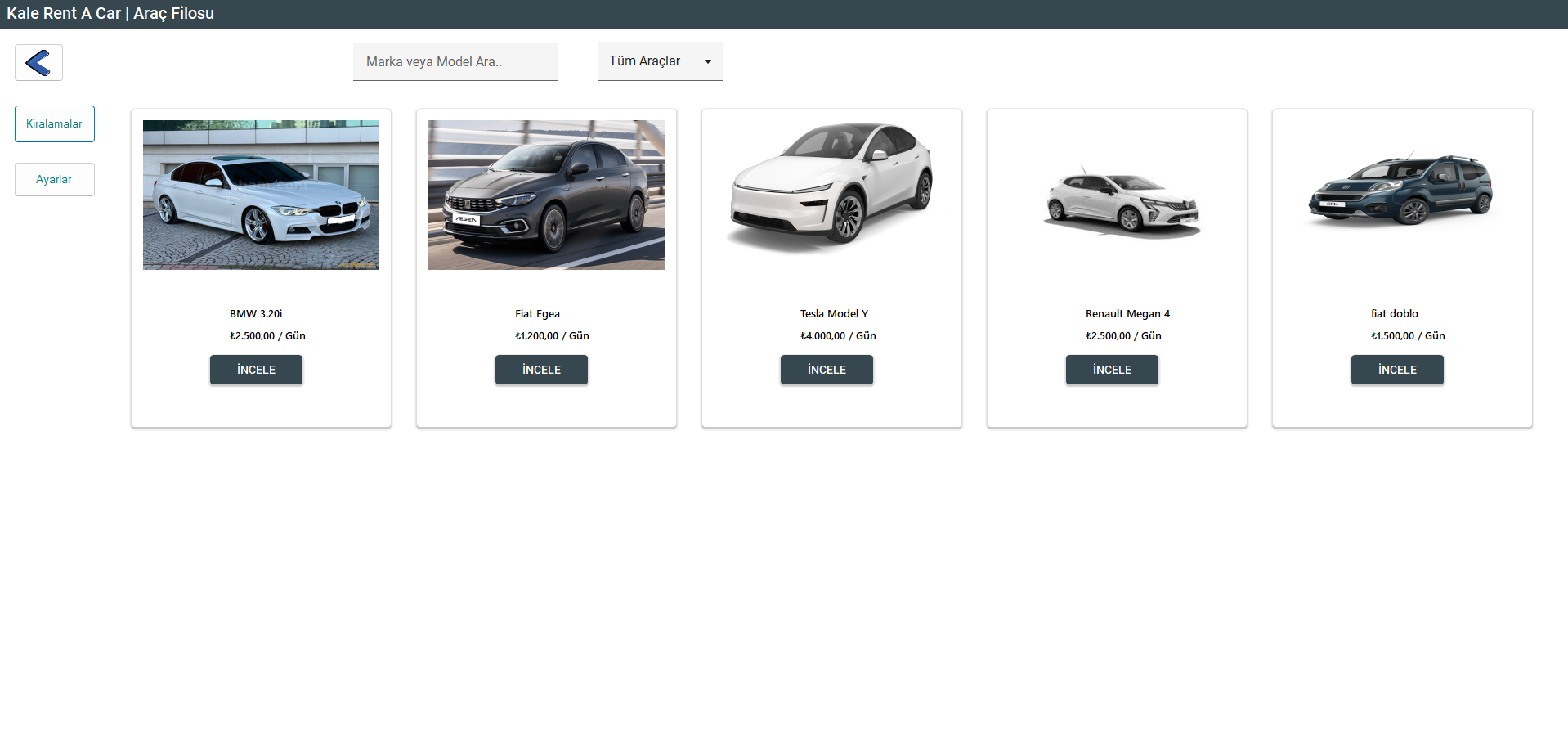This screenshot has width=1568, height=741.
Task: Click the Marka veya Model Ara search field
Action: coord(455,61)
